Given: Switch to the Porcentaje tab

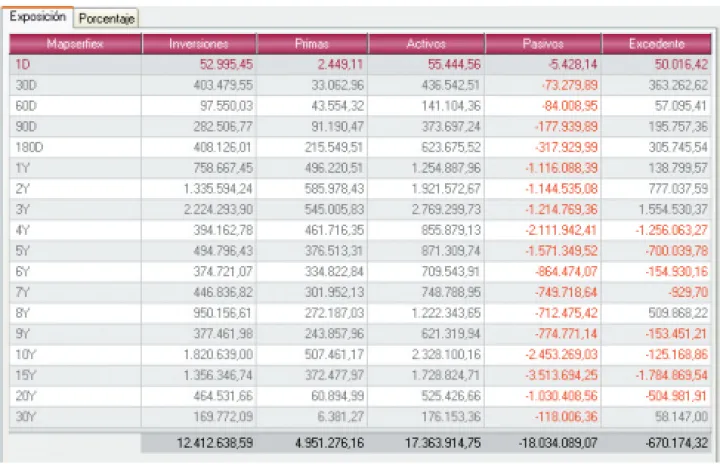Looking at the screenshot, I should click(x=107, y=19).
